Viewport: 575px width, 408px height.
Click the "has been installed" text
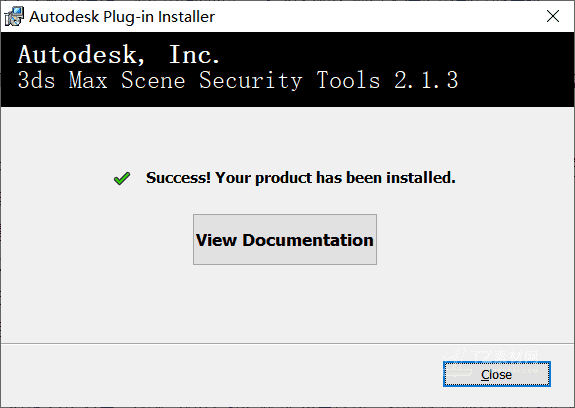(385, 178)
